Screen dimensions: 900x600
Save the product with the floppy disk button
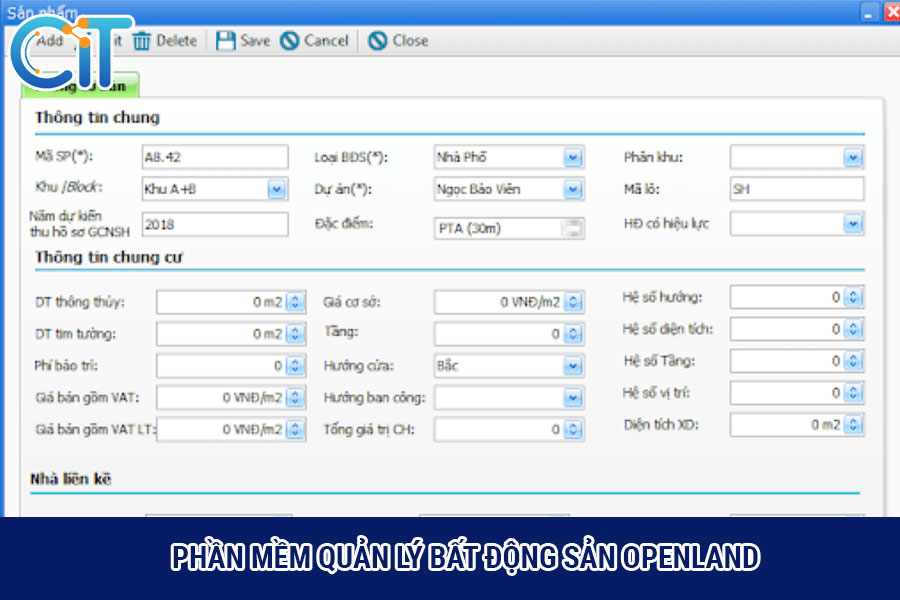pos(243,41)
